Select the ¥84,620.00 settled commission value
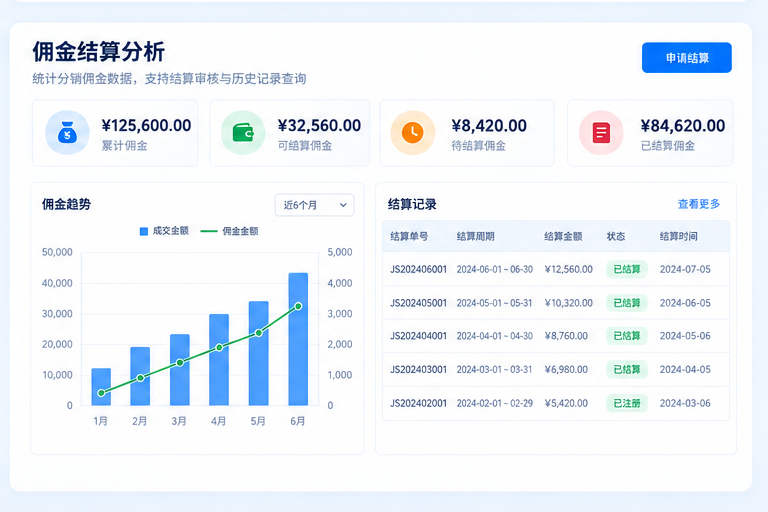 point(683,126)
